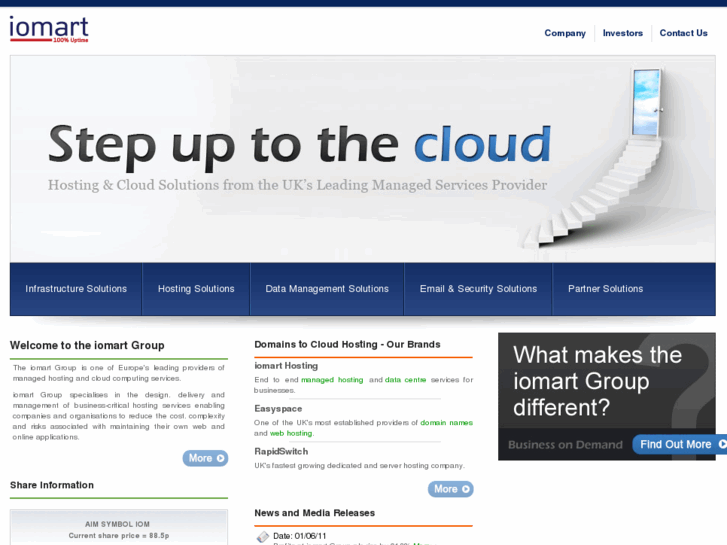
Task: Follow the data centre link
Action: tap(405, 380)
